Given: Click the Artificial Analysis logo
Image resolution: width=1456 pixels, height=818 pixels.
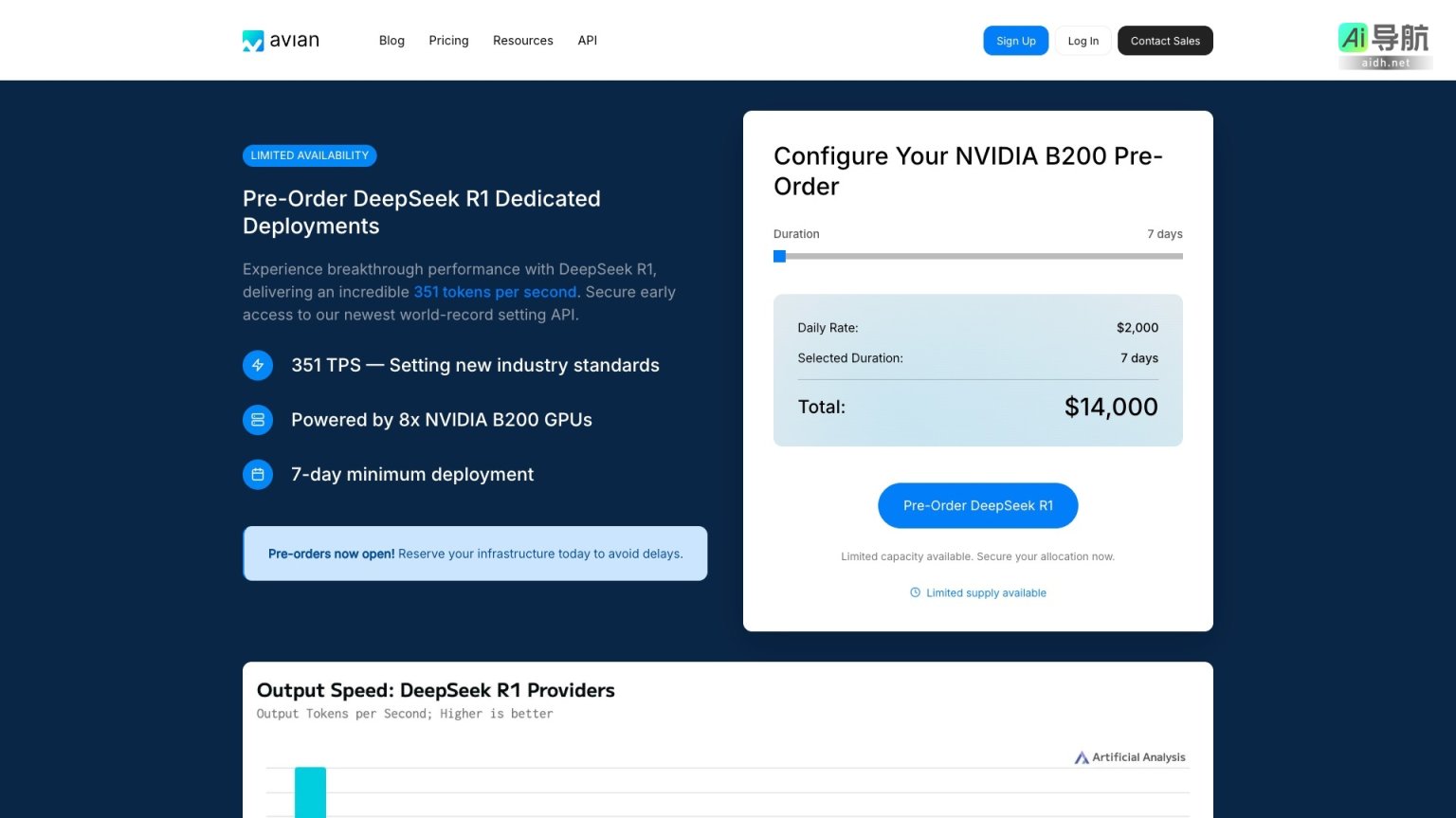Looking at the screenshot, I should 1129,757.
